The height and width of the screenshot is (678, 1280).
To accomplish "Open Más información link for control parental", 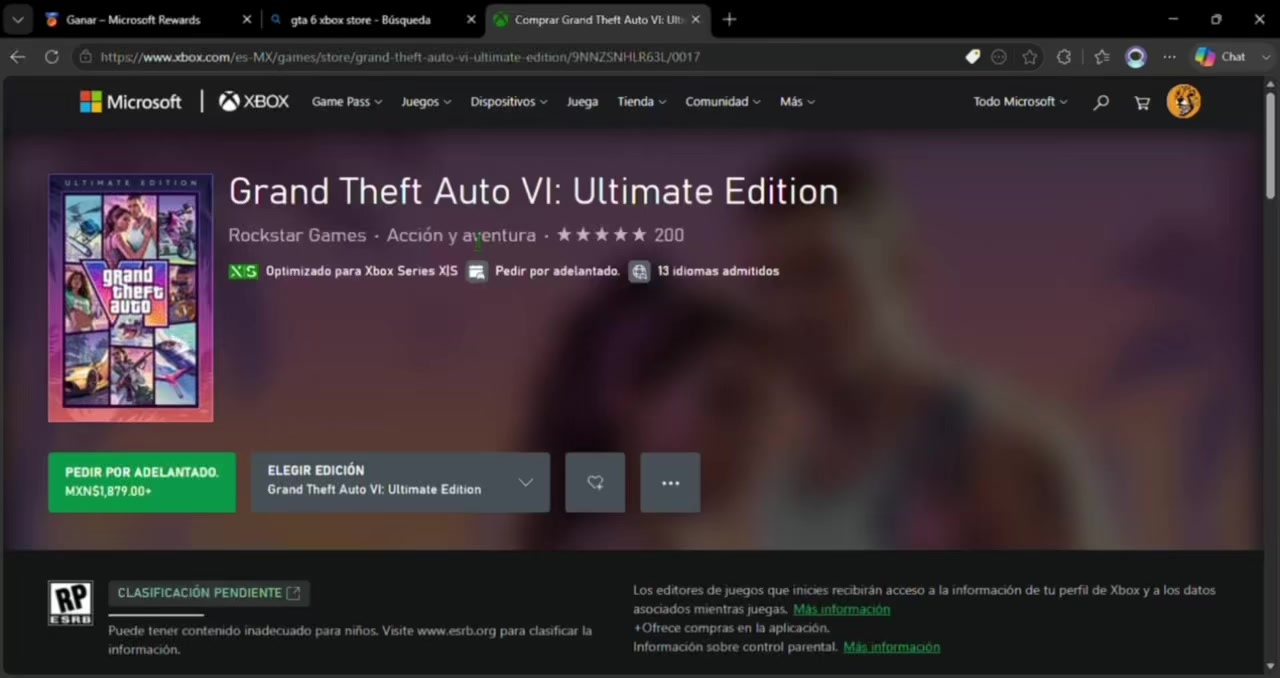I will (x=891, y=647).
